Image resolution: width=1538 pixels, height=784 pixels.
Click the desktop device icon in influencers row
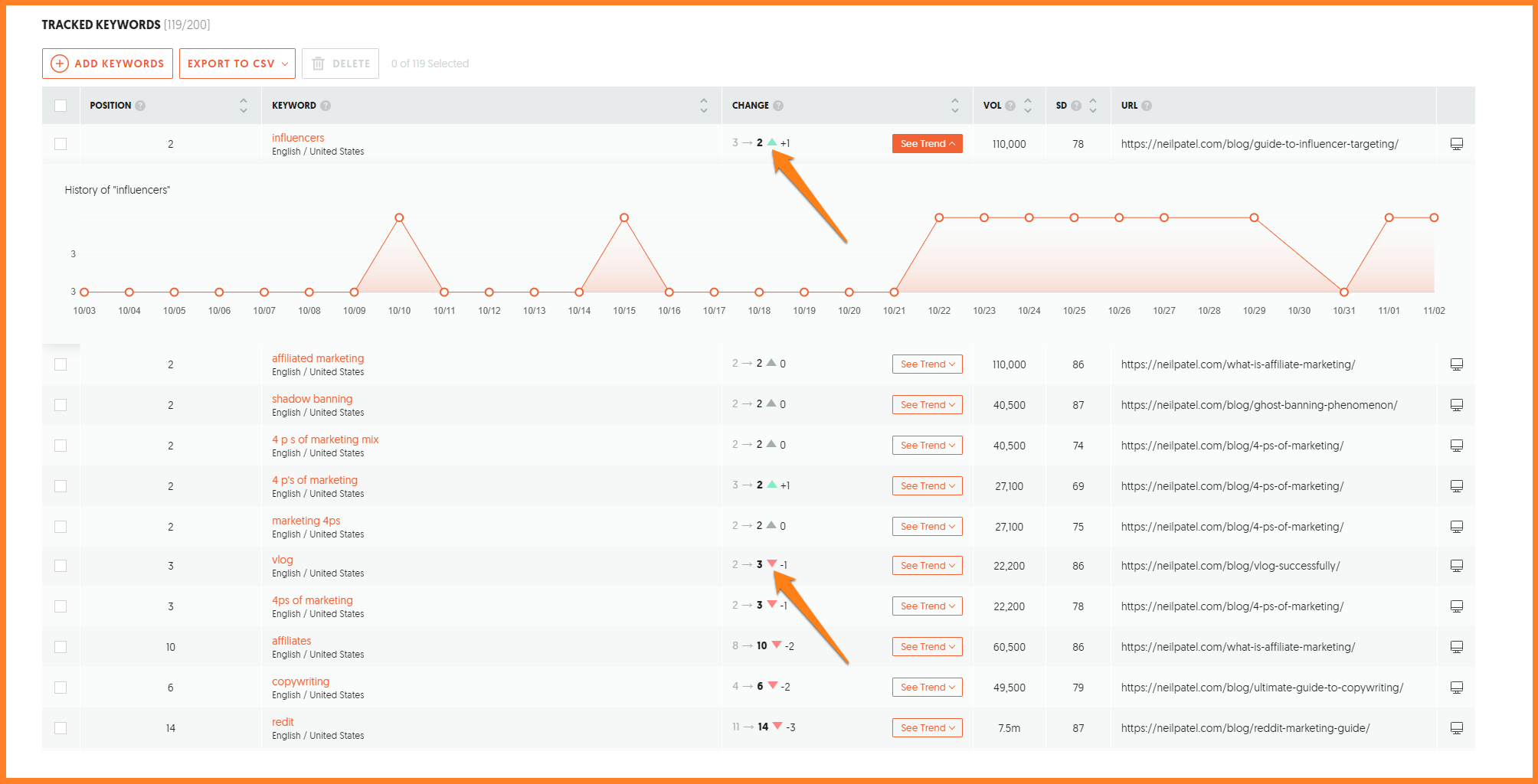click(x=1457, y=144)
